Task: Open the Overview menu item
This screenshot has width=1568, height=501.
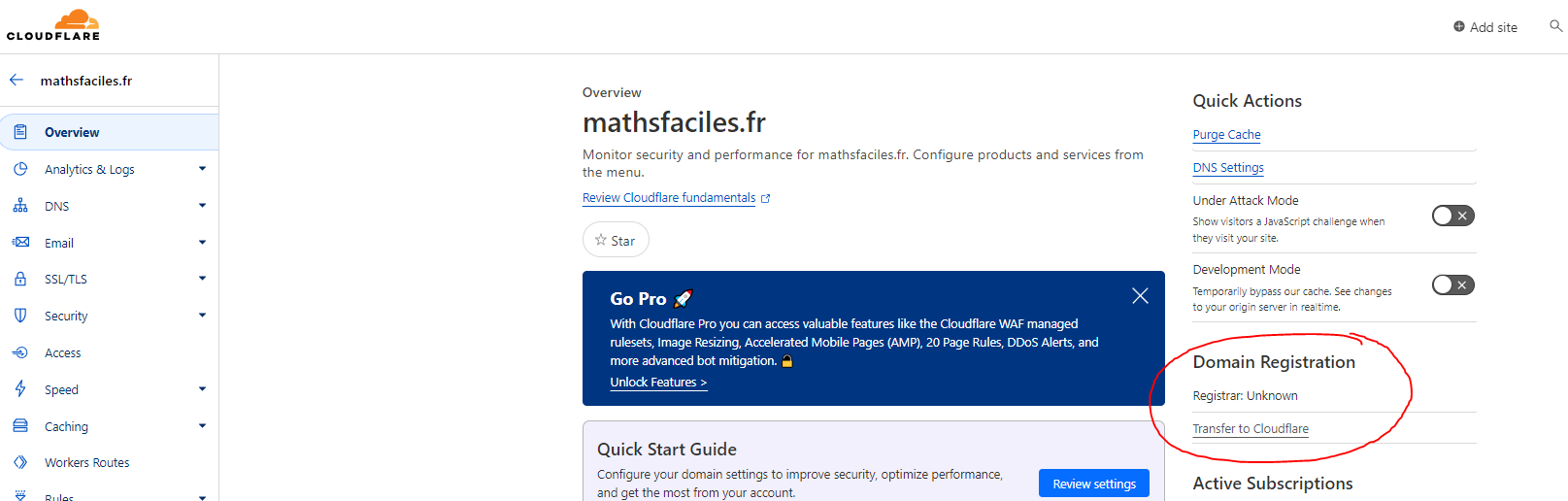Action: (72, 132)
